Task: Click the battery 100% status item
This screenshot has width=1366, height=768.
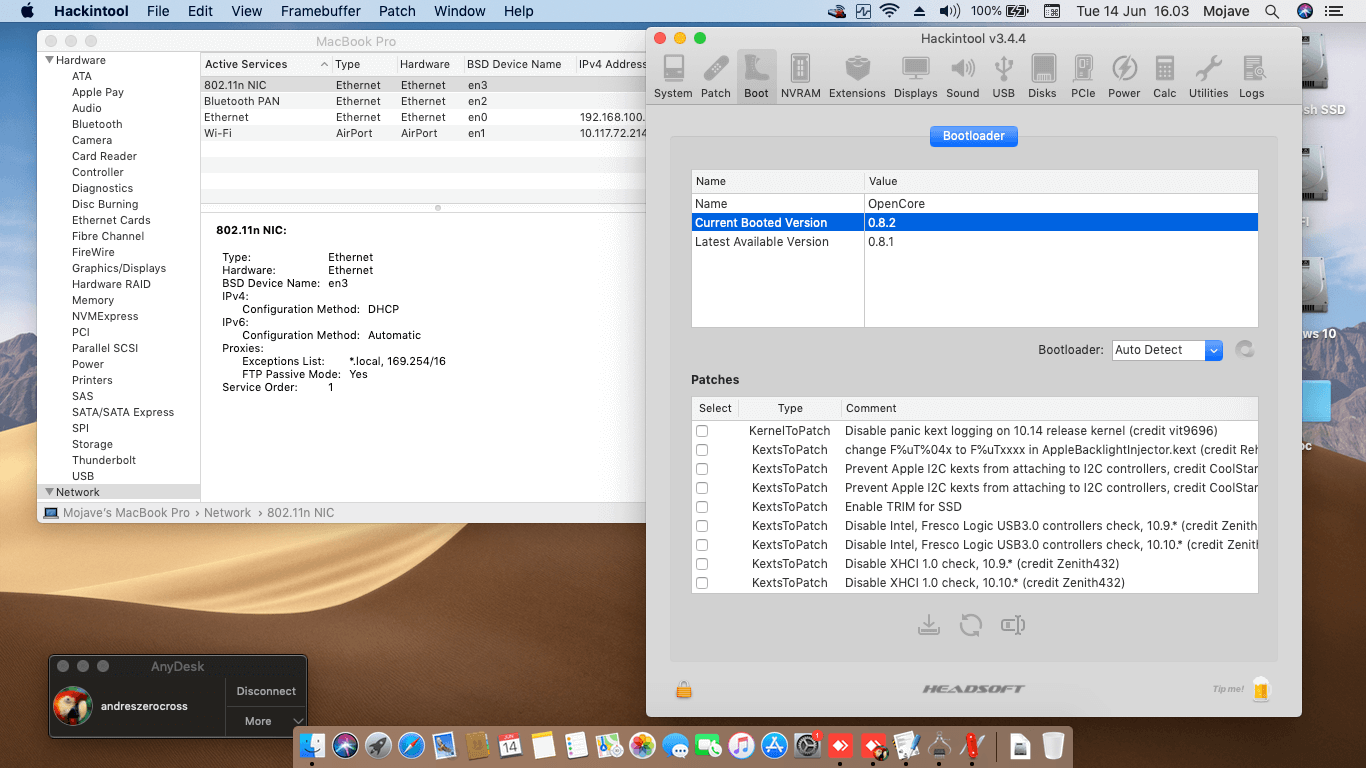Action: click(x=998, y=11)
